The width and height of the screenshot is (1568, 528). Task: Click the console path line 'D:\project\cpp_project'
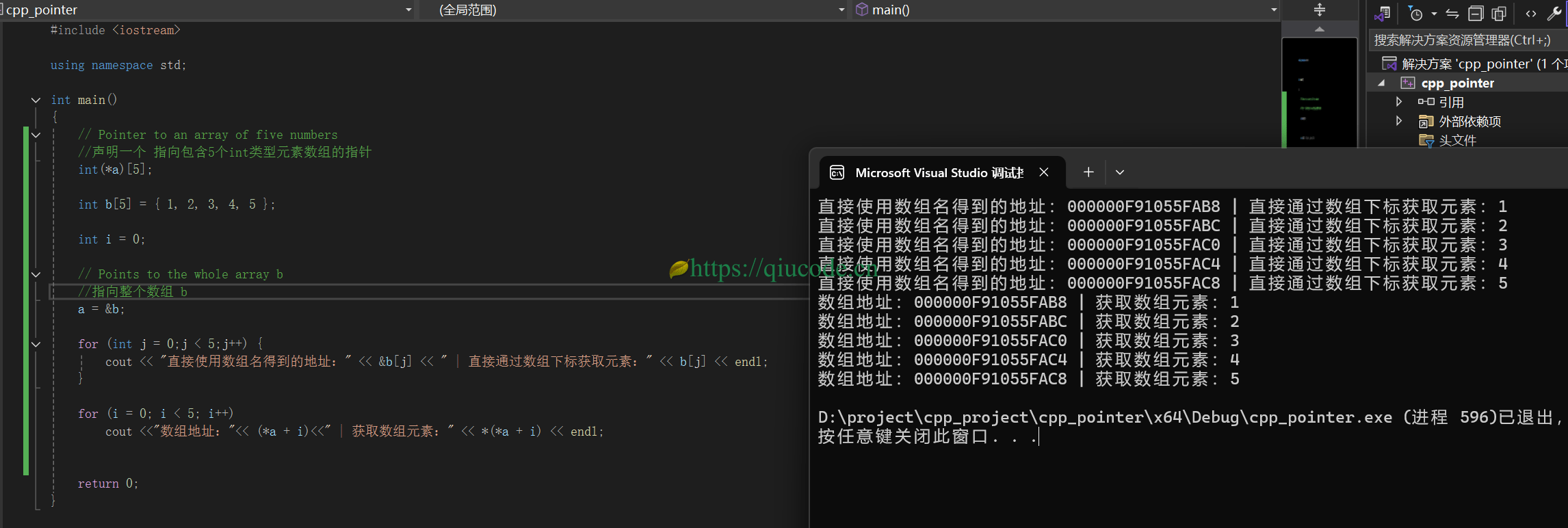click(1190, 417)
